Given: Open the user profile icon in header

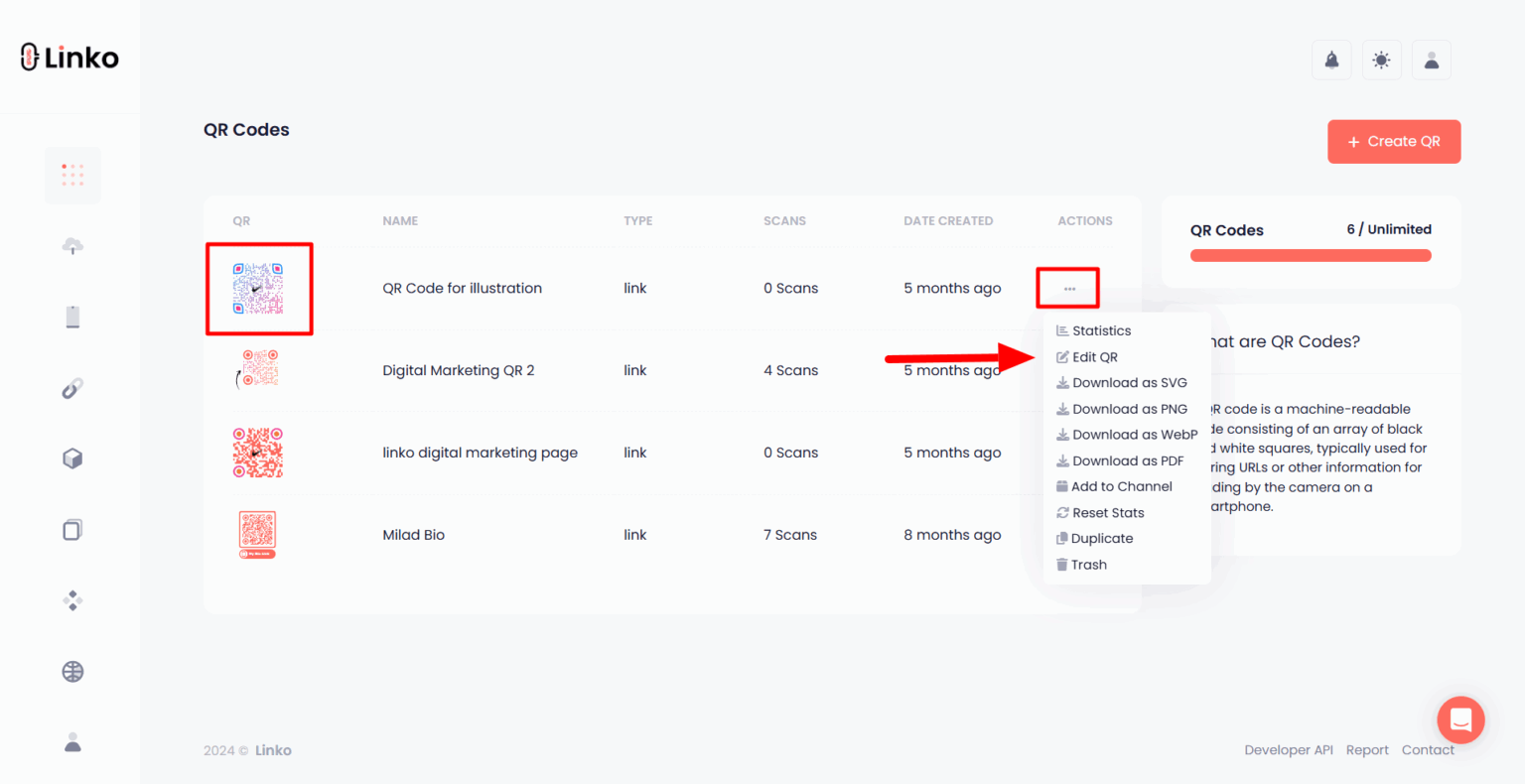Looking at the screenshot, I should point(1431,61).
